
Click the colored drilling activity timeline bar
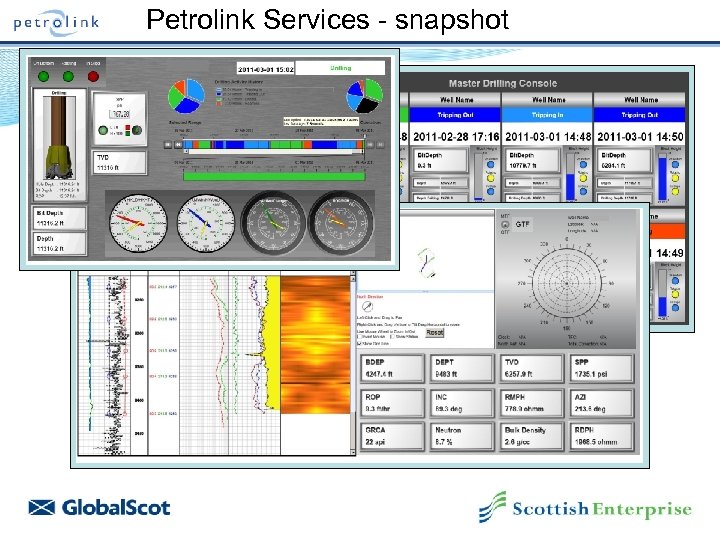[274, 144]
